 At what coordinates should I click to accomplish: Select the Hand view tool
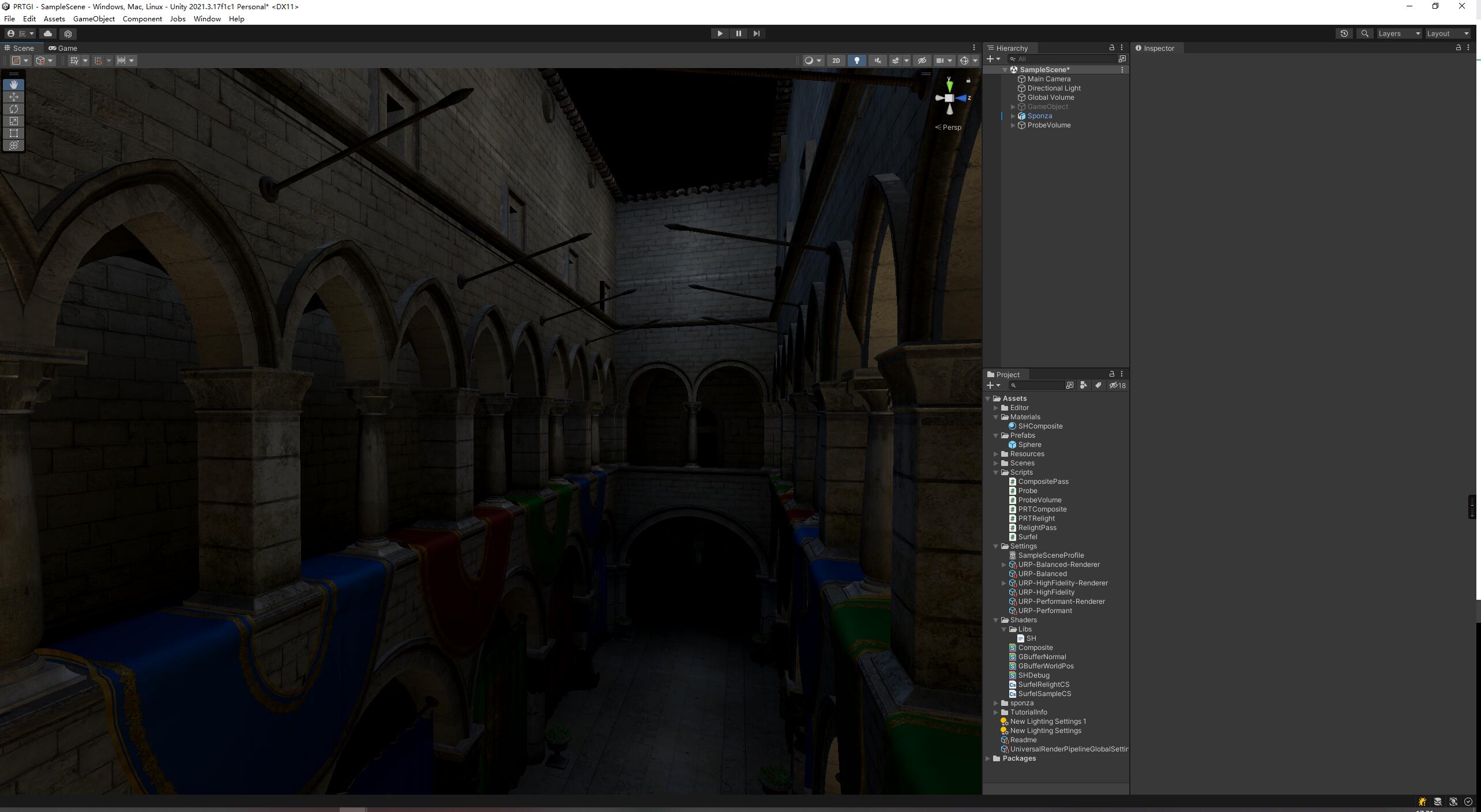coord(14,85)
